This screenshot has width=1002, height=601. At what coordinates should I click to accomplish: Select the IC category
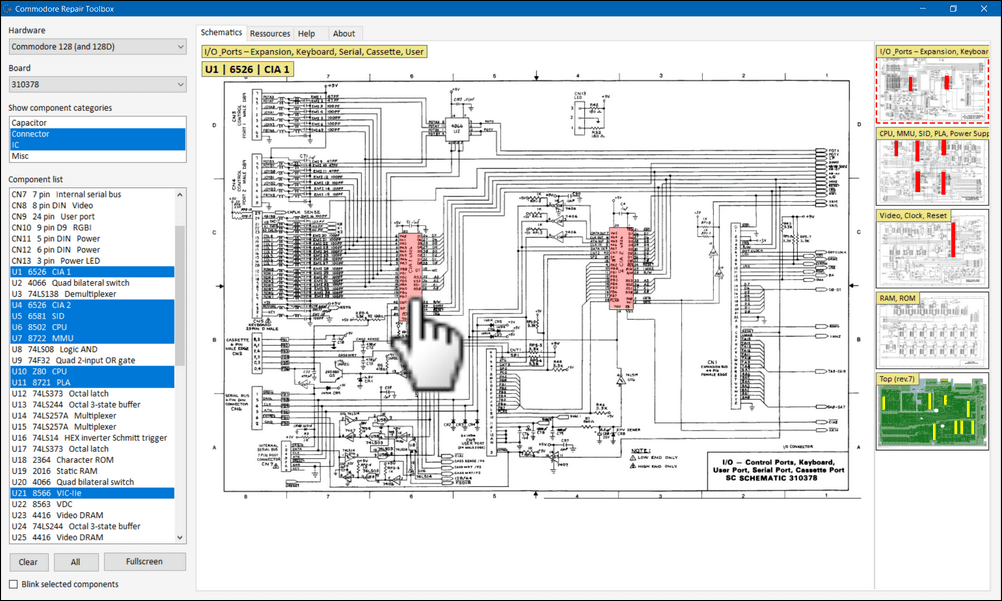click(x=98, y=145)
